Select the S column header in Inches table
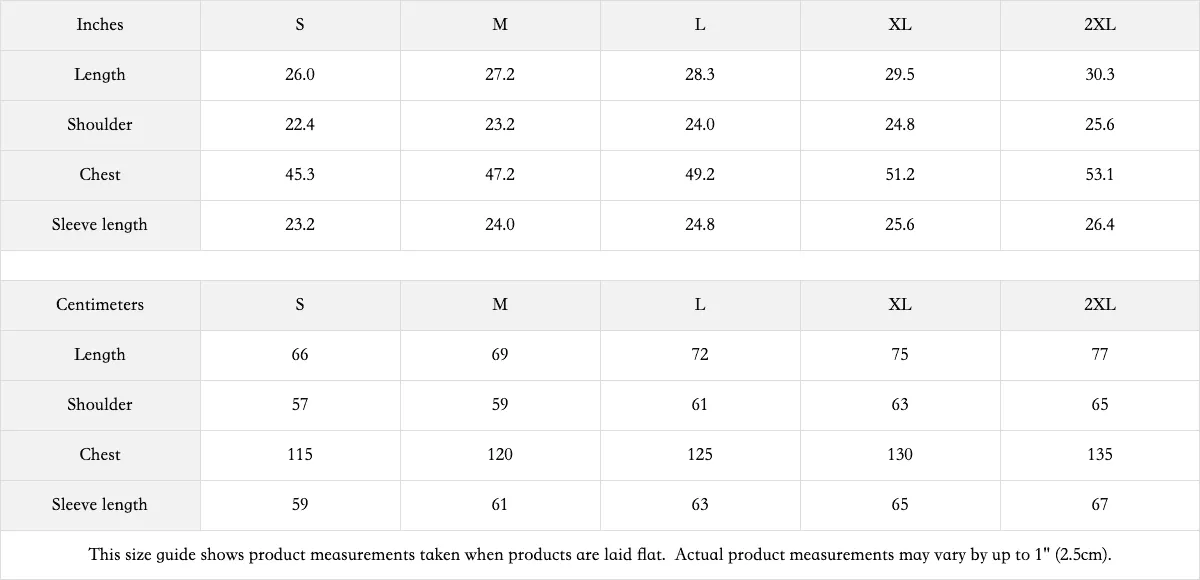Screen dimensions: 1200x580 [x=300, y=25]
